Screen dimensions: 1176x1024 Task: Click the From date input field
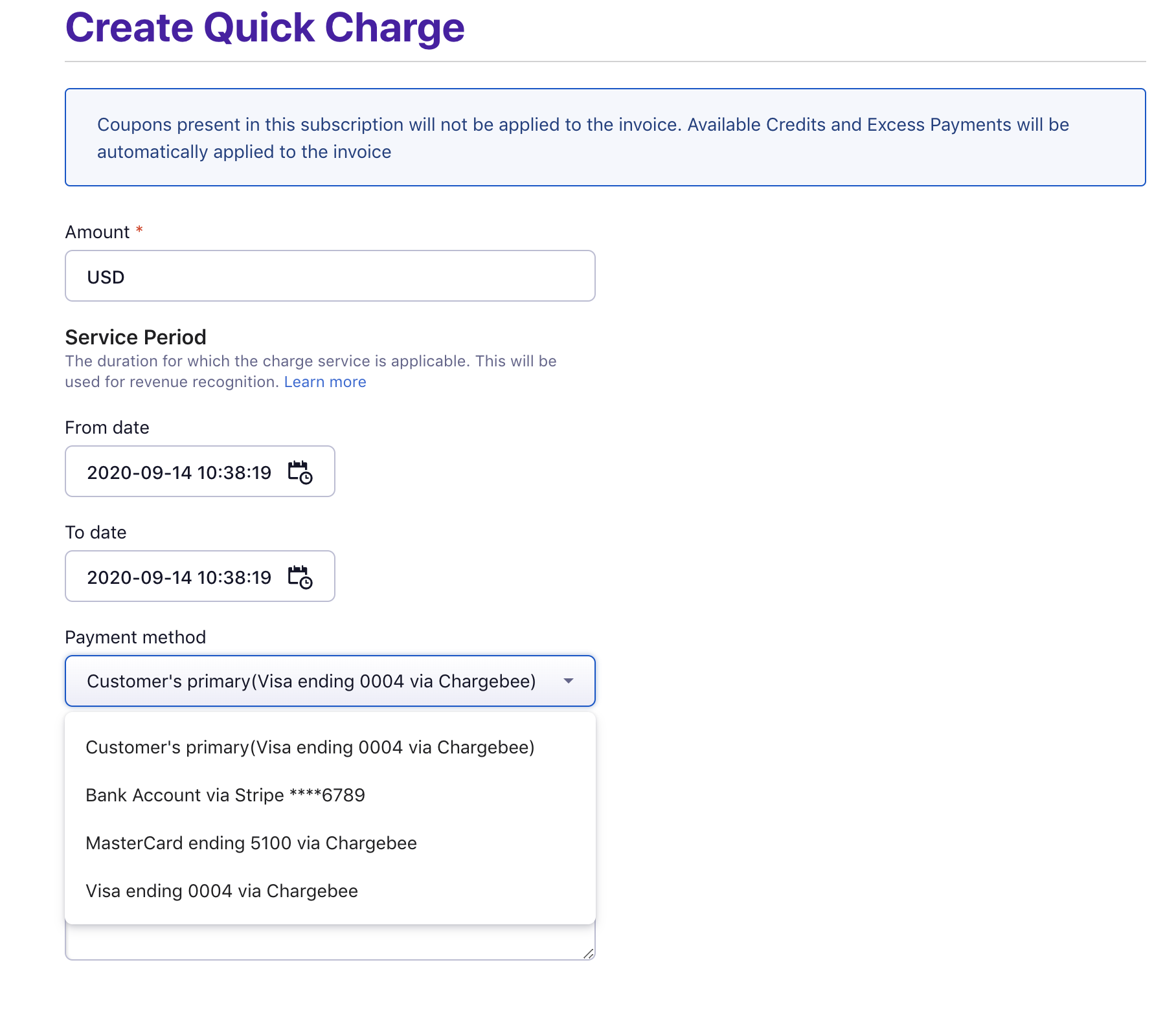[200, 471]
